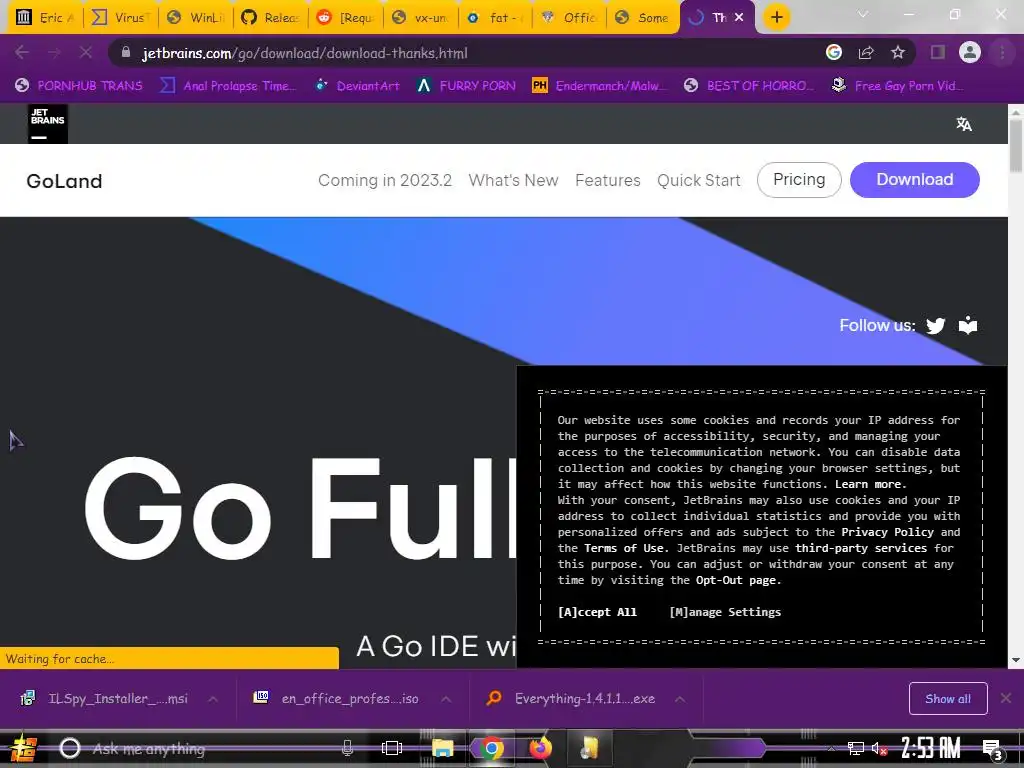
Task: Switch to the Eric tab
Action: [x=45, y=18]
